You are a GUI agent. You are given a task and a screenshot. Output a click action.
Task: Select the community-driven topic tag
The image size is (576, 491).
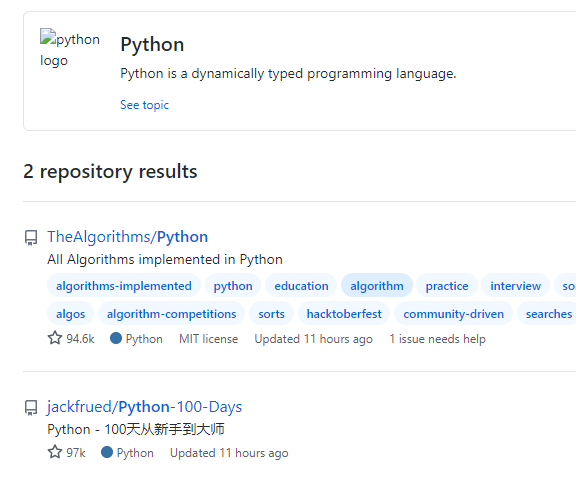point(453,314)
